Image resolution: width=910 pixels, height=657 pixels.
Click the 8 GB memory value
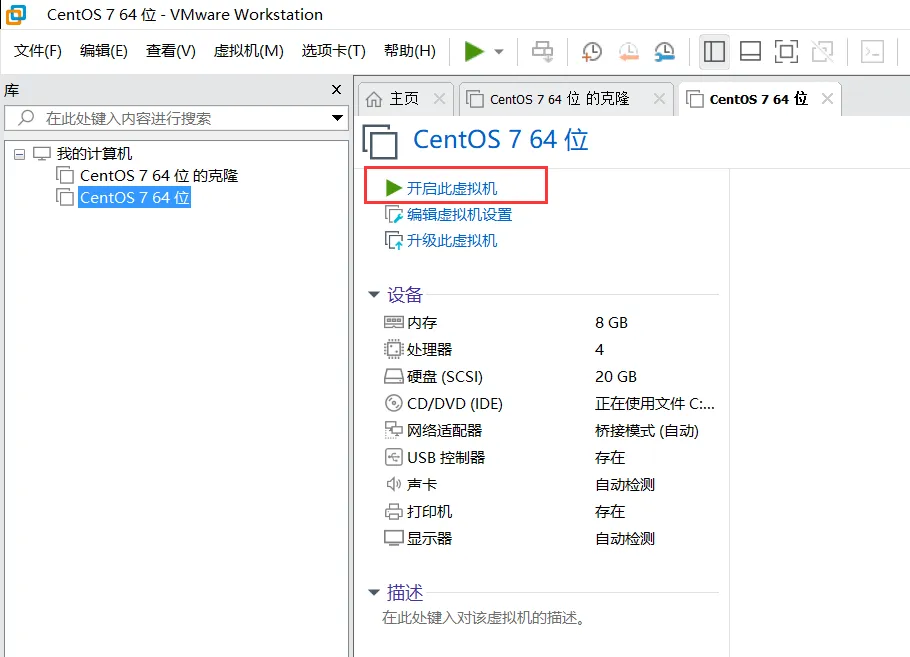(611, 323)
